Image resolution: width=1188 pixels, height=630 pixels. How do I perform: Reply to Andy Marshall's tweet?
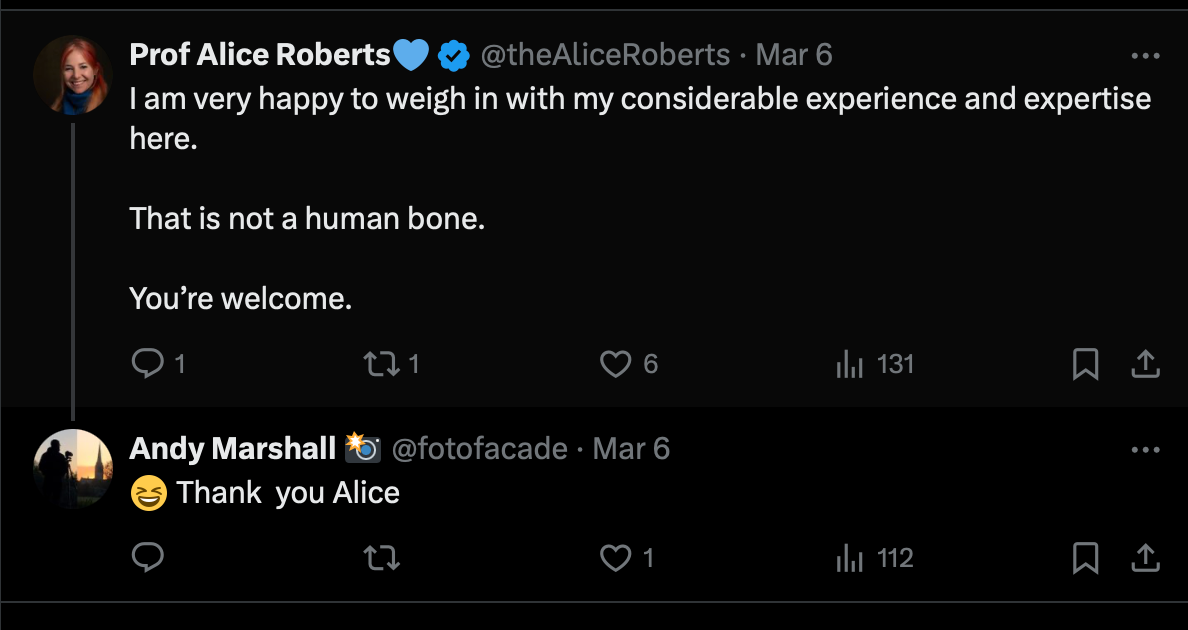147,558
